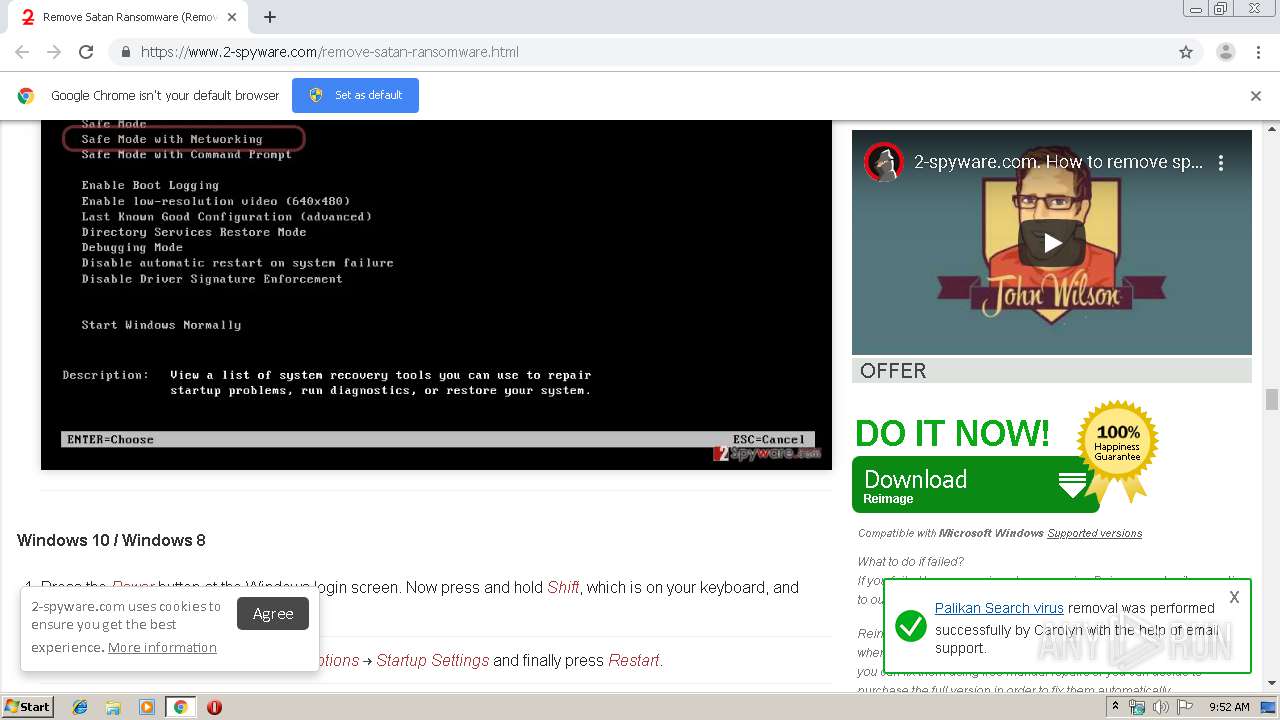Open the video title link
This screenshot has height=720, width=1280.
coord(1058,162)
